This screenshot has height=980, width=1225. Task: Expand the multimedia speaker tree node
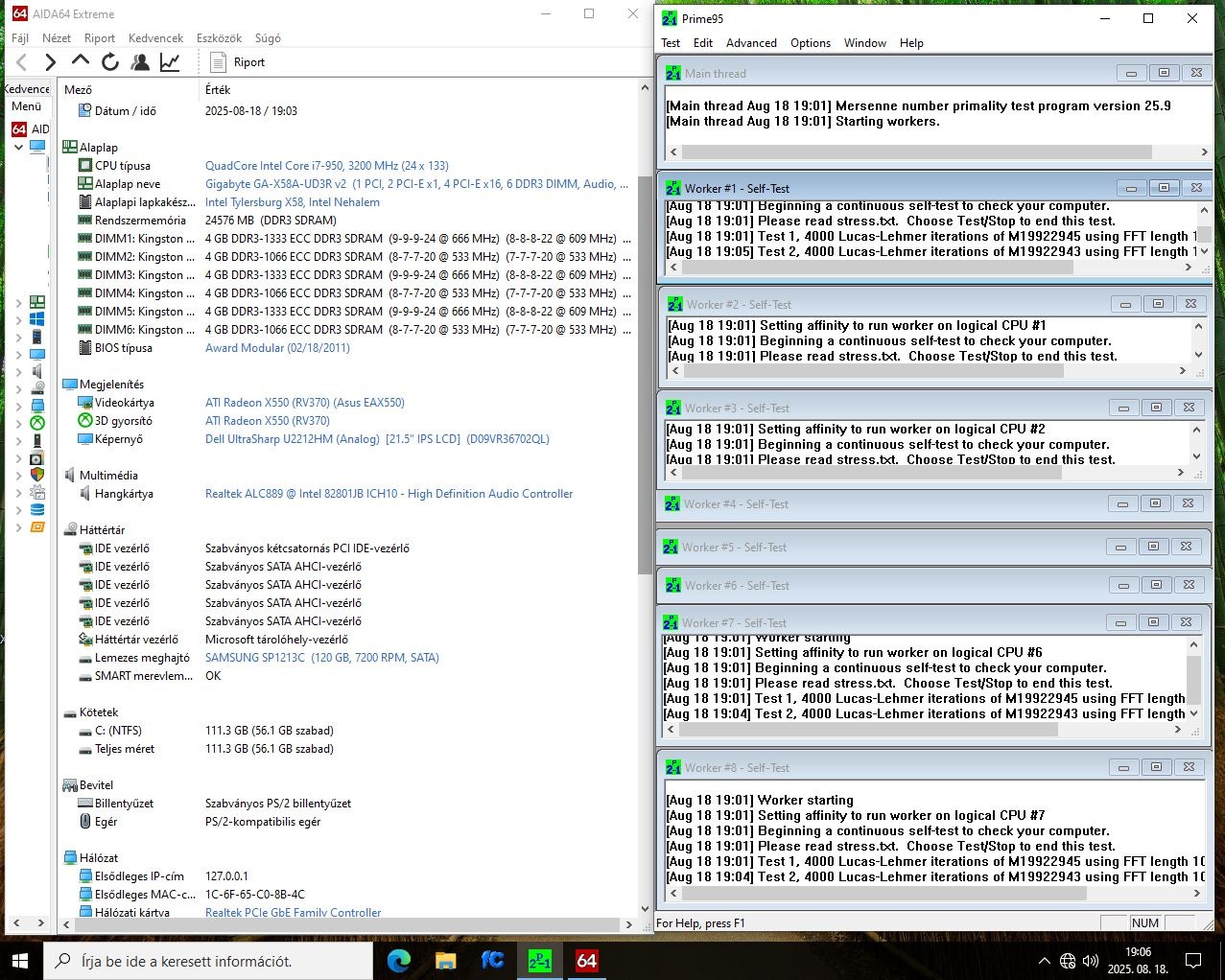tap(18, 371)
